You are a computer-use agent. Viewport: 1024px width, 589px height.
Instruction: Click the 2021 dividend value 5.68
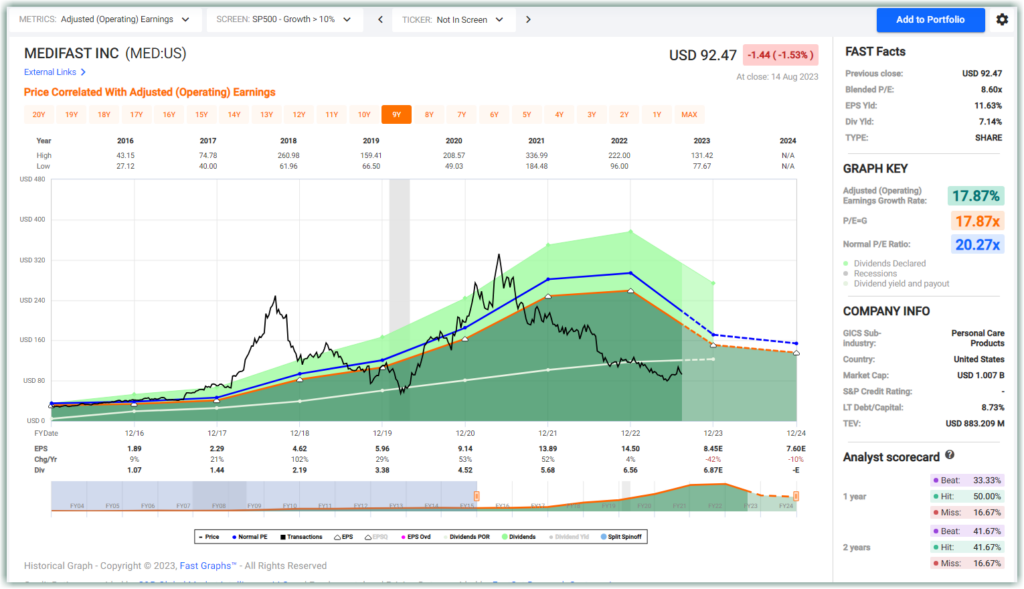(548, 470)
